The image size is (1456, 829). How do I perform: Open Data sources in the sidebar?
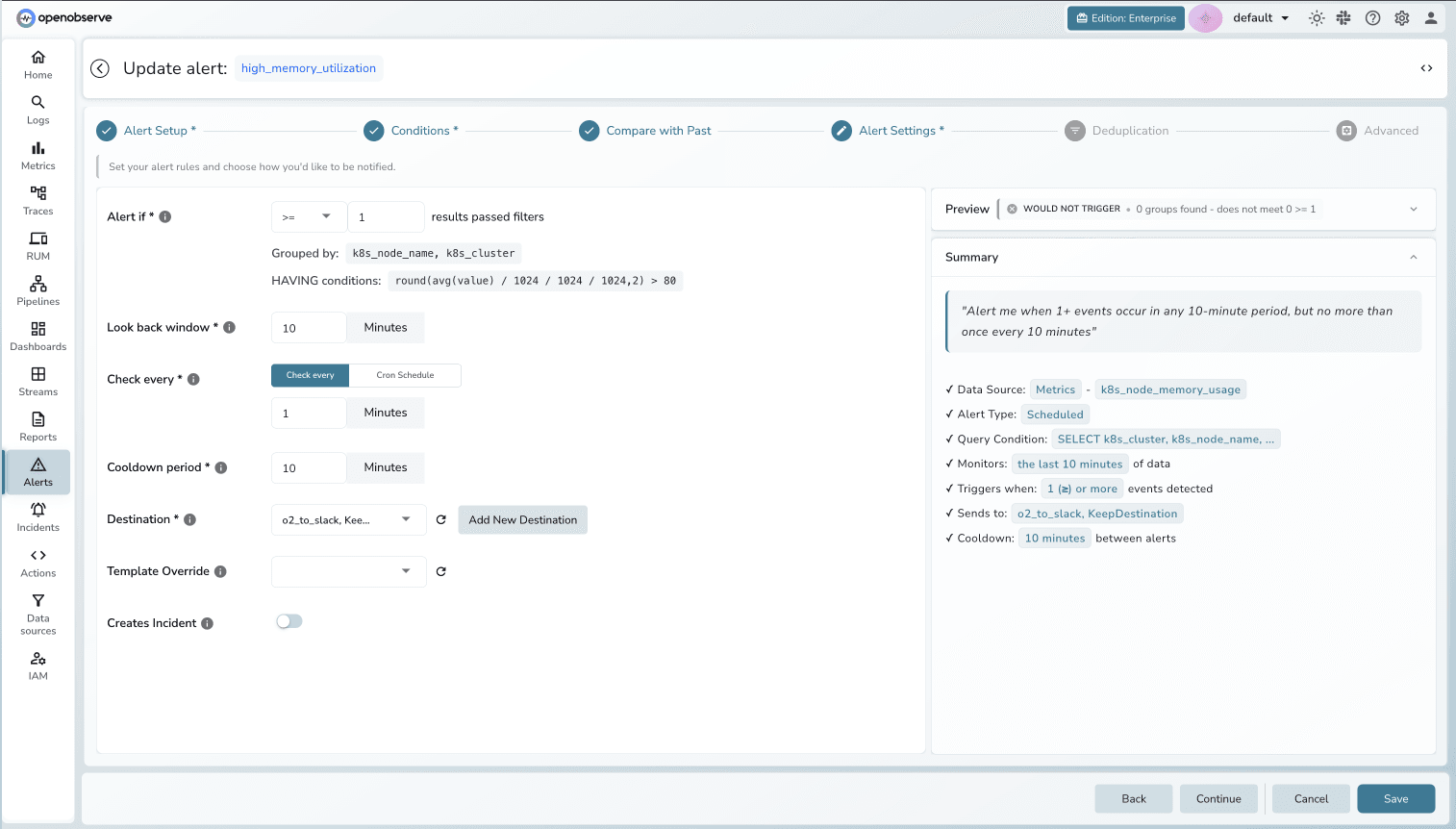(x=38, y=614)
